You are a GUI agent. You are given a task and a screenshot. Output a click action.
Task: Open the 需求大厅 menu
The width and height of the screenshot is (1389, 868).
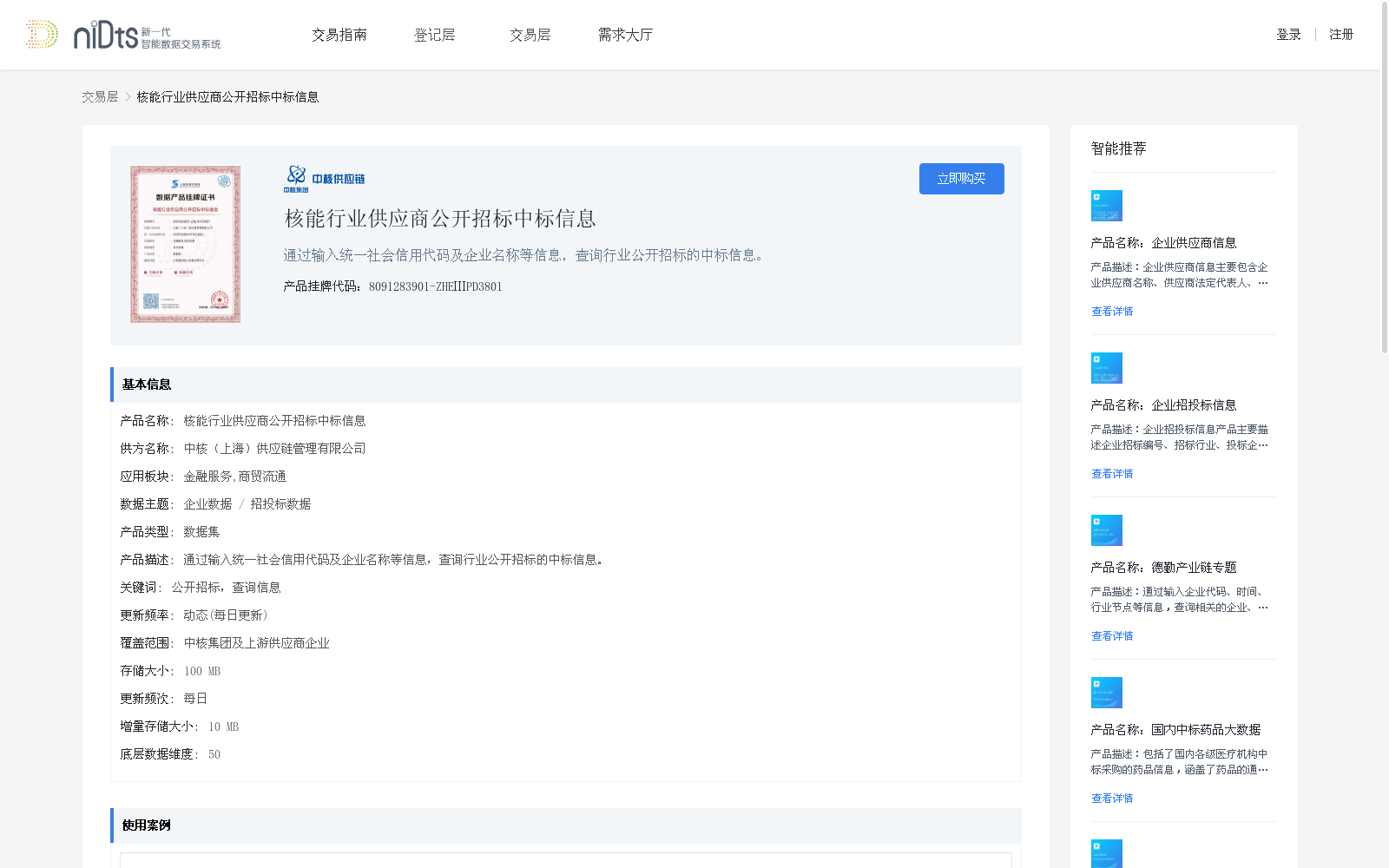[x=625, y=35]
